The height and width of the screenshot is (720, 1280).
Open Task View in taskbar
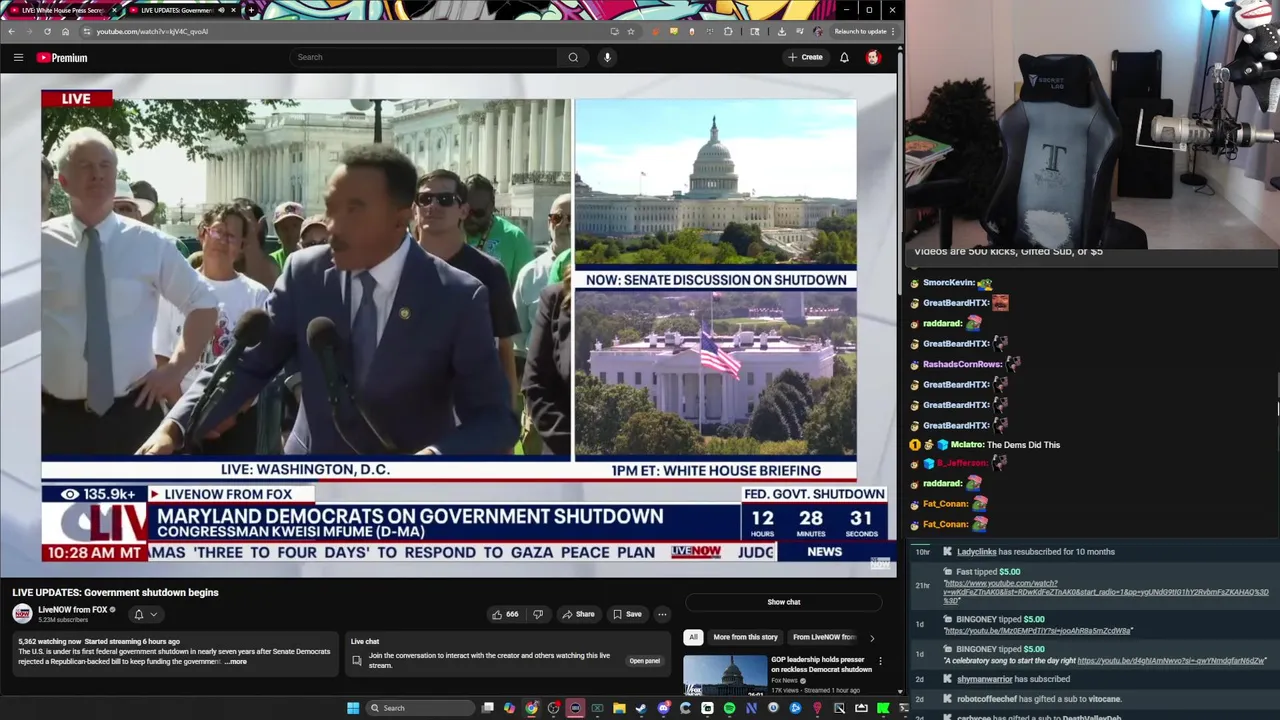click(x=488, y=708)
